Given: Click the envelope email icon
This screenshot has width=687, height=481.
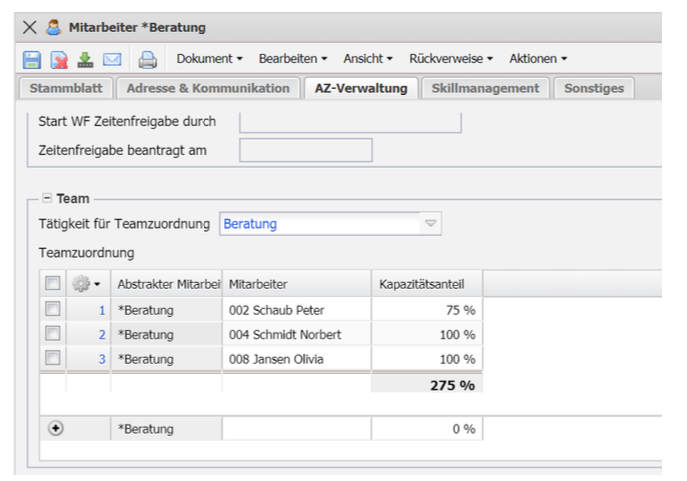Looking at the screenshot, I should [112, 59].
